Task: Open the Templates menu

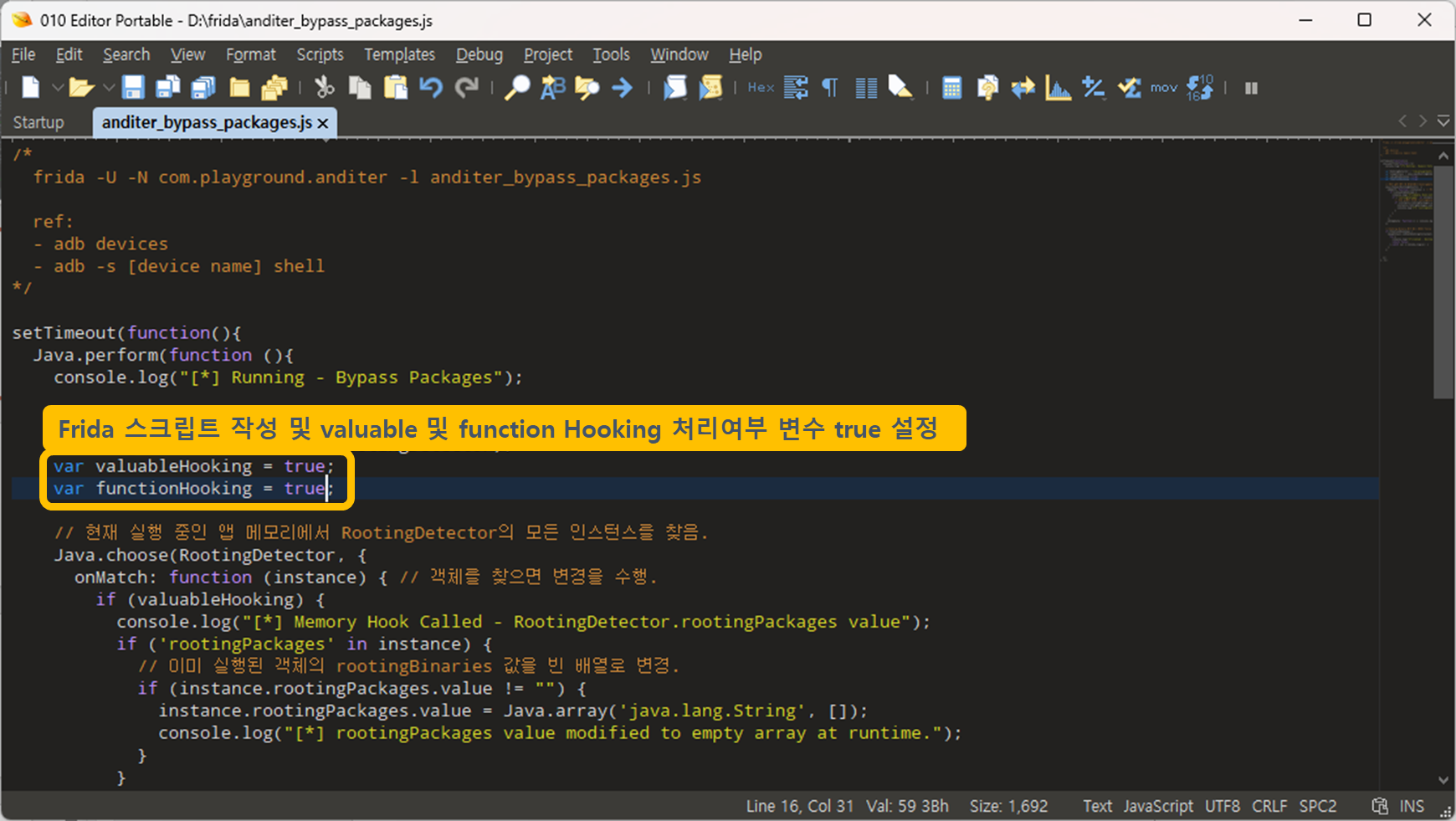Action: tap(399, 54)
